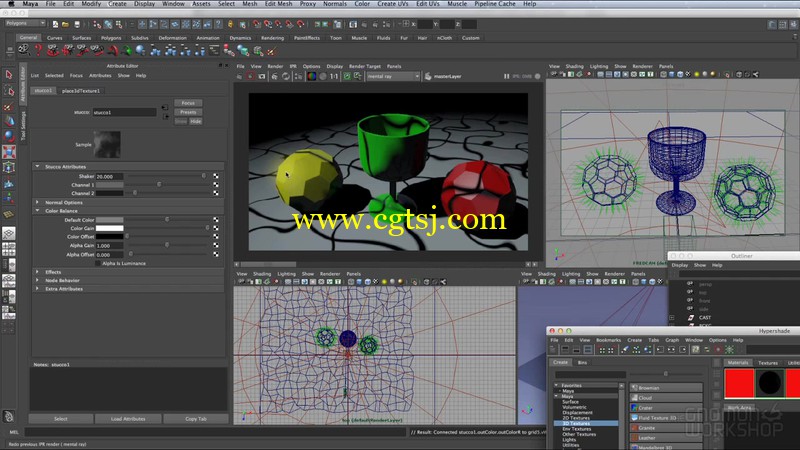Expand Extra Attributes section

(x=37, y=288)
